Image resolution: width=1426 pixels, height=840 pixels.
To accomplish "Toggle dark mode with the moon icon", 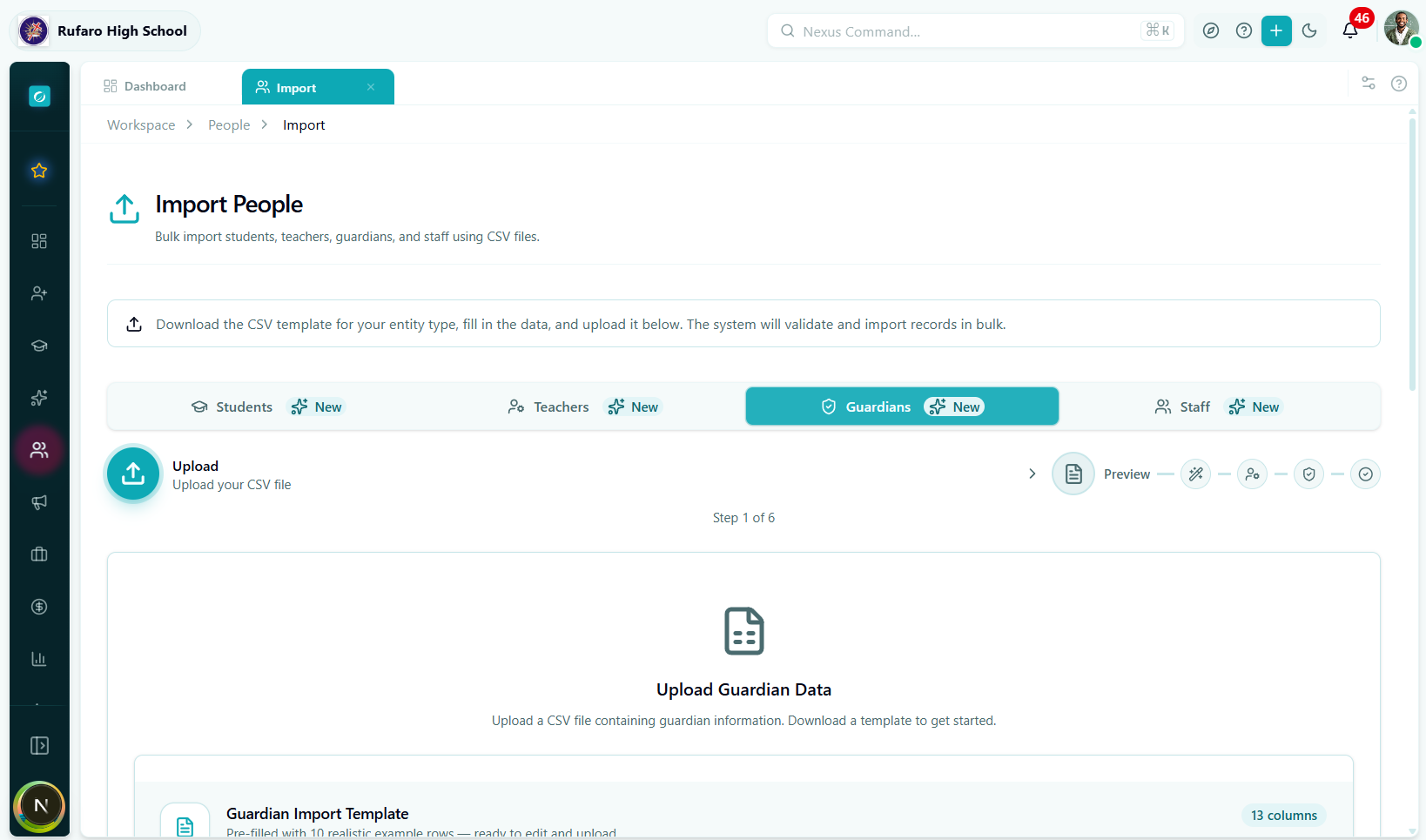I will point(1309,31).
